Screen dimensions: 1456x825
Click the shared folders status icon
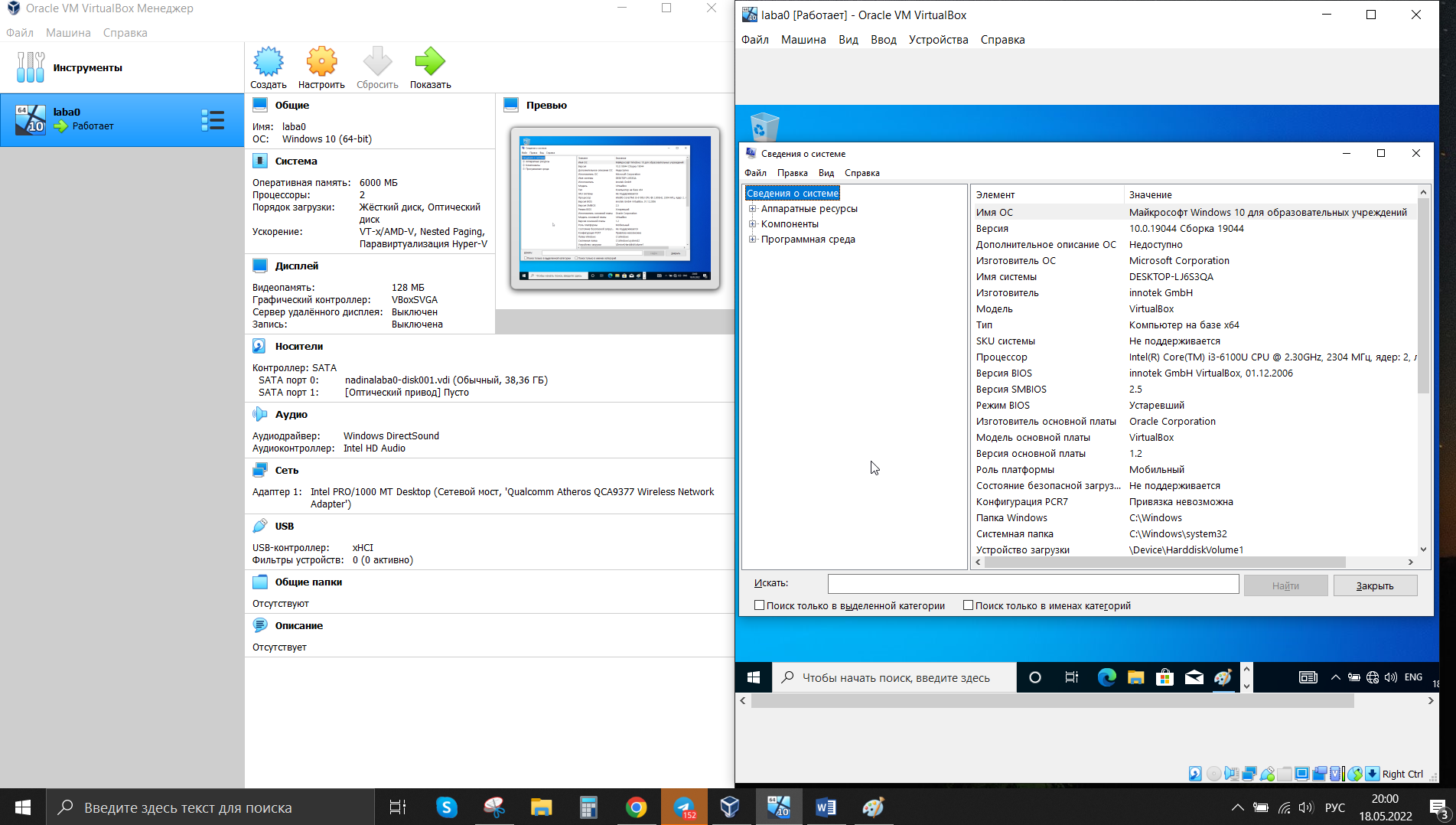(1285, 774)
